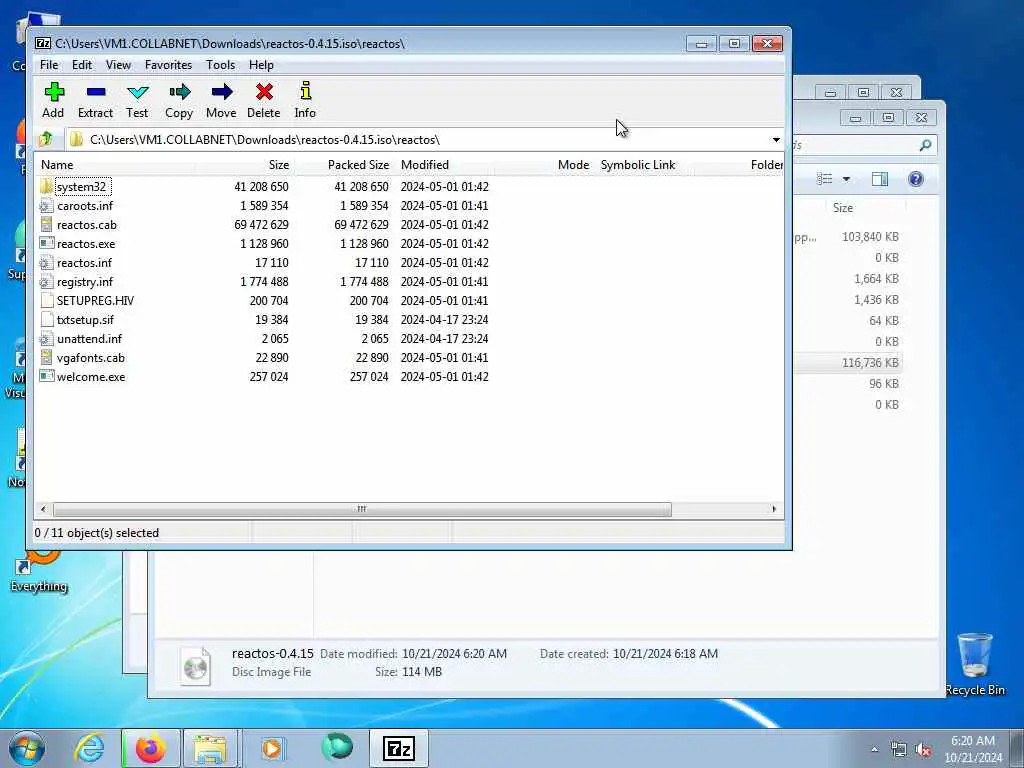Click the reactos.cab file icon
This screenshot has height=768, width=1024.
pos(46,225)
